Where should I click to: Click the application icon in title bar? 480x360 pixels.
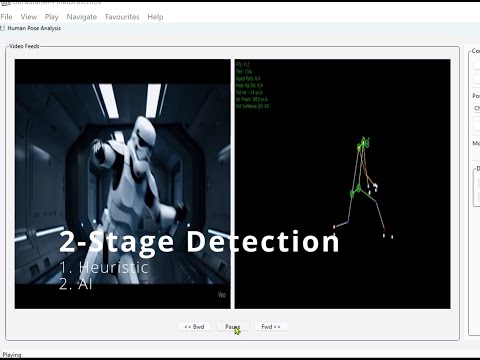click(x=5, y=3)
